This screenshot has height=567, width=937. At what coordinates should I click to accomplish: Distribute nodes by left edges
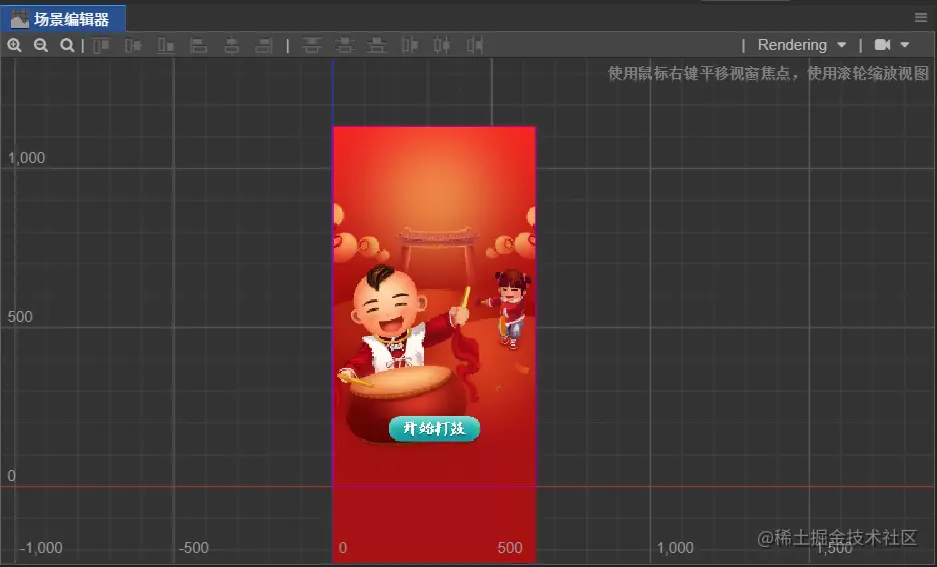409,45
